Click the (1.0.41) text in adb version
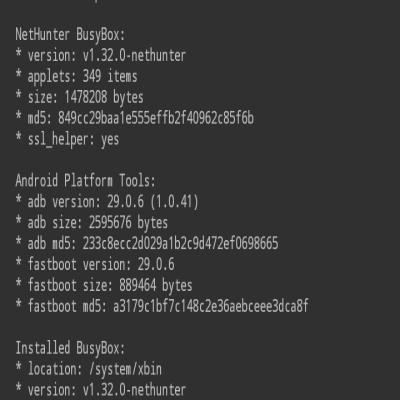 pos(174,202)
